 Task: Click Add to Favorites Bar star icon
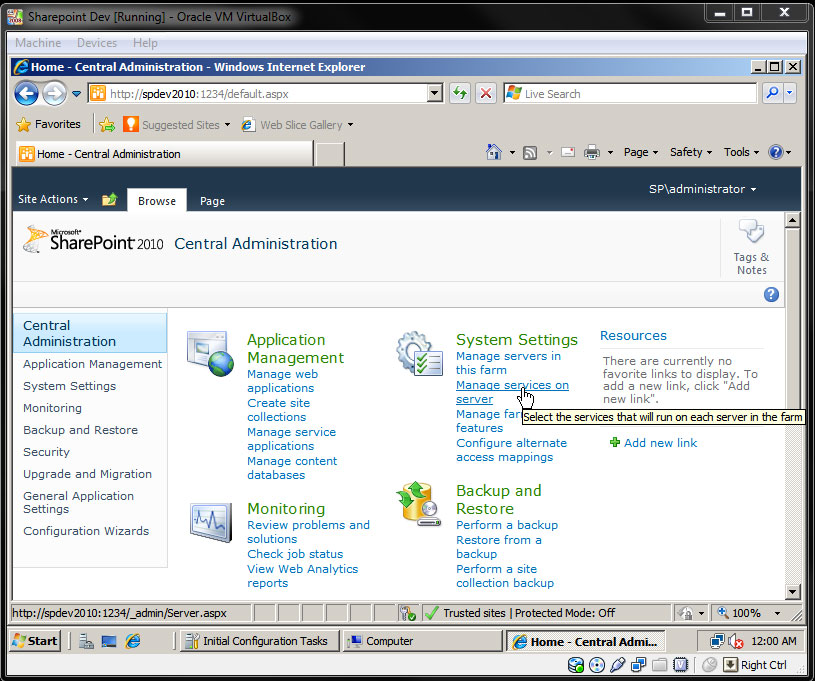[107, 125]
